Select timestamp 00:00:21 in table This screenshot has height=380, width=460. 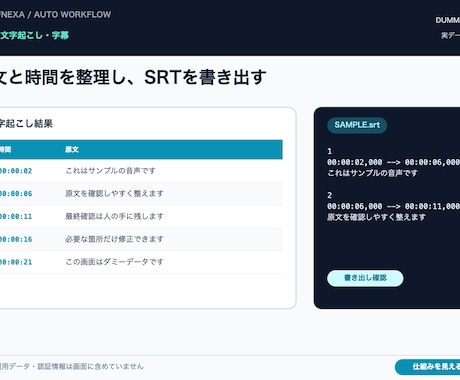pos(16,262)
